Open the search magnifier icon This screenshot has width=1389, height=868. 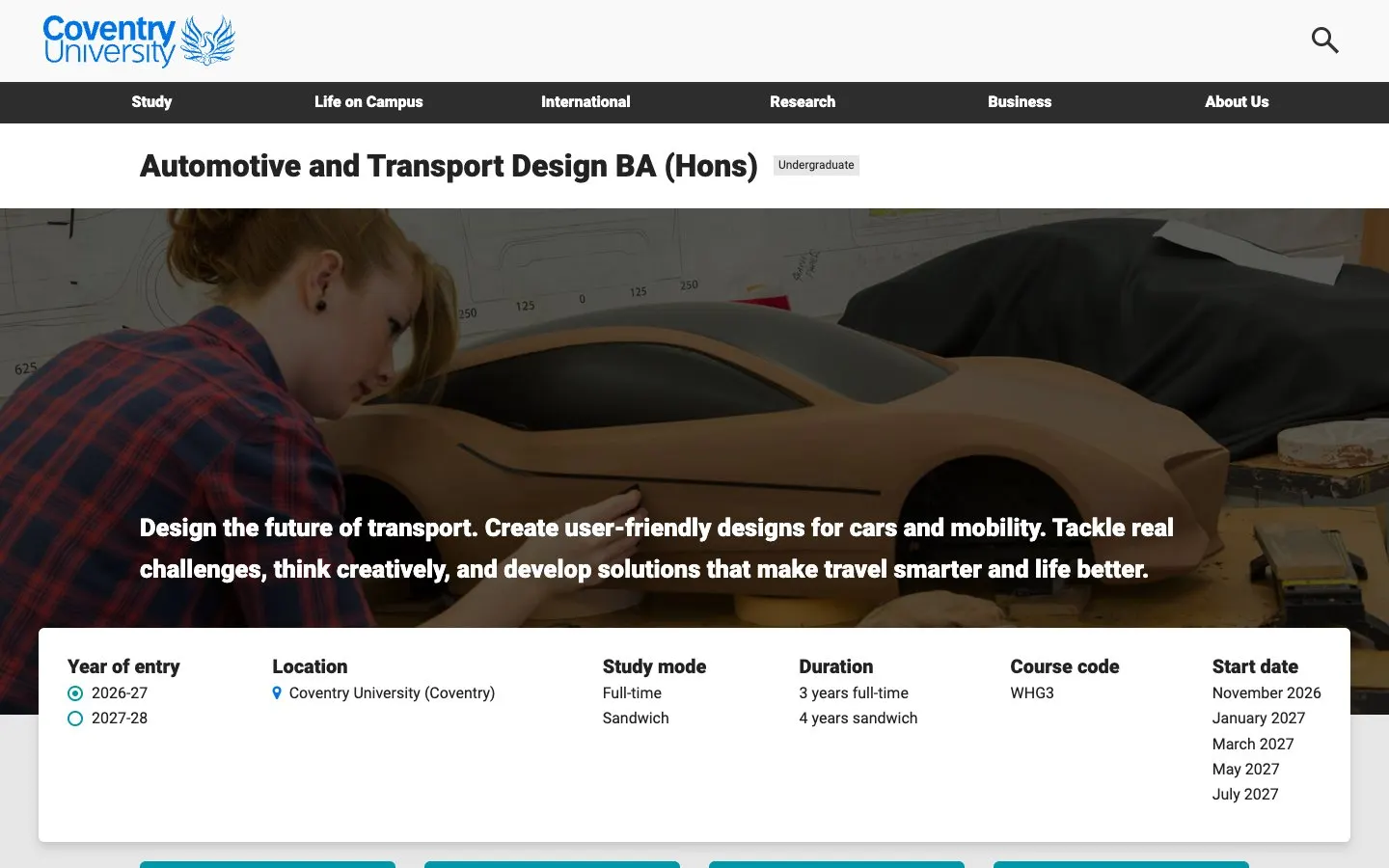coord(1325,41)
